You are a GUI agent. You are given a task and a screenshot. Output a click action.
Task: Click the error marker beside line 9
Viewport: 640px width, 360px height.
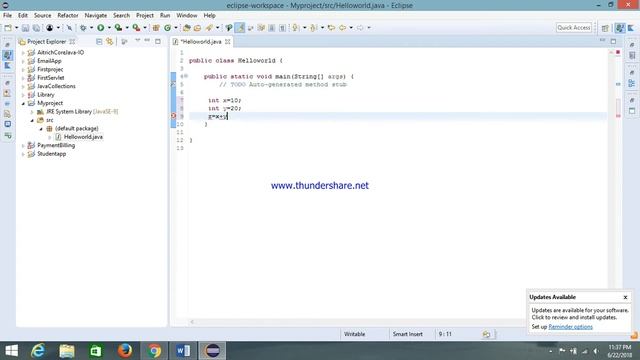[x=173, y=116]
